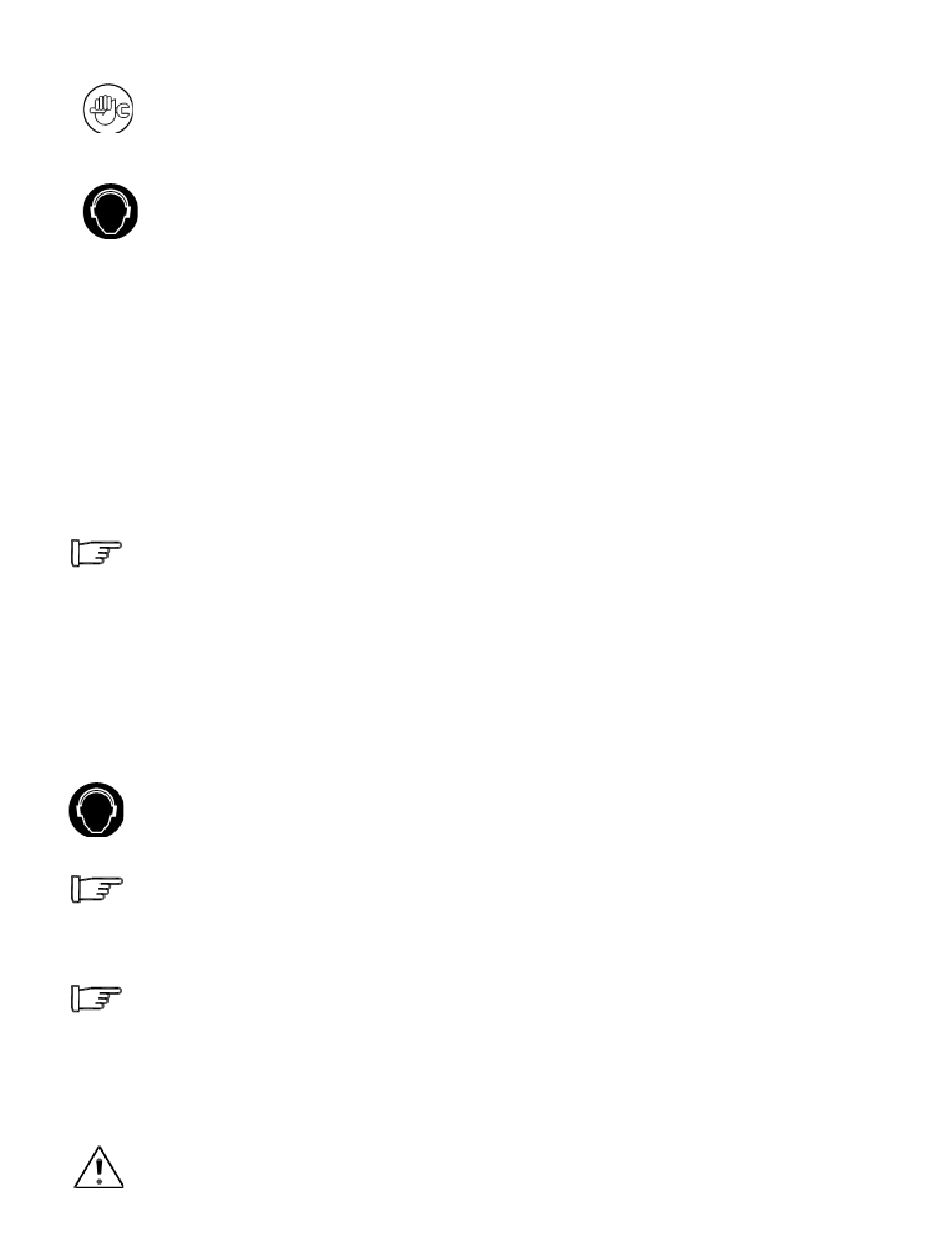The height and width of the screenshot is (1241, 950).
Task: Click the bottom edge of the caution triangle
Action: (98, 1185)
